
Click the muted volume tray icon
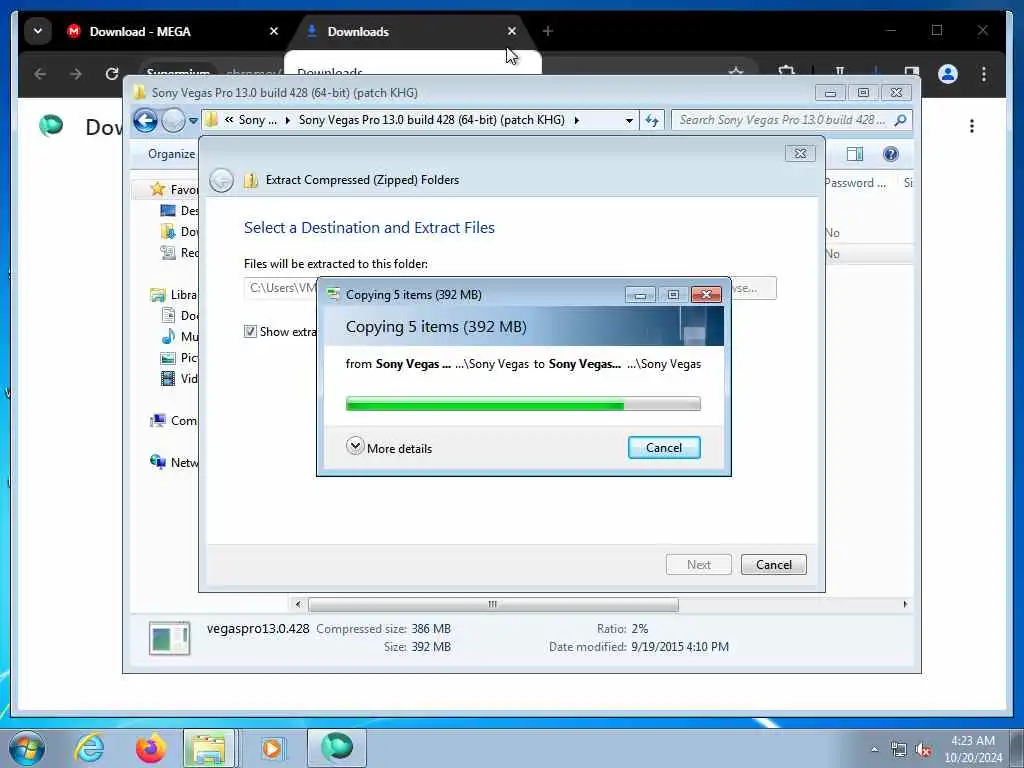923,750
